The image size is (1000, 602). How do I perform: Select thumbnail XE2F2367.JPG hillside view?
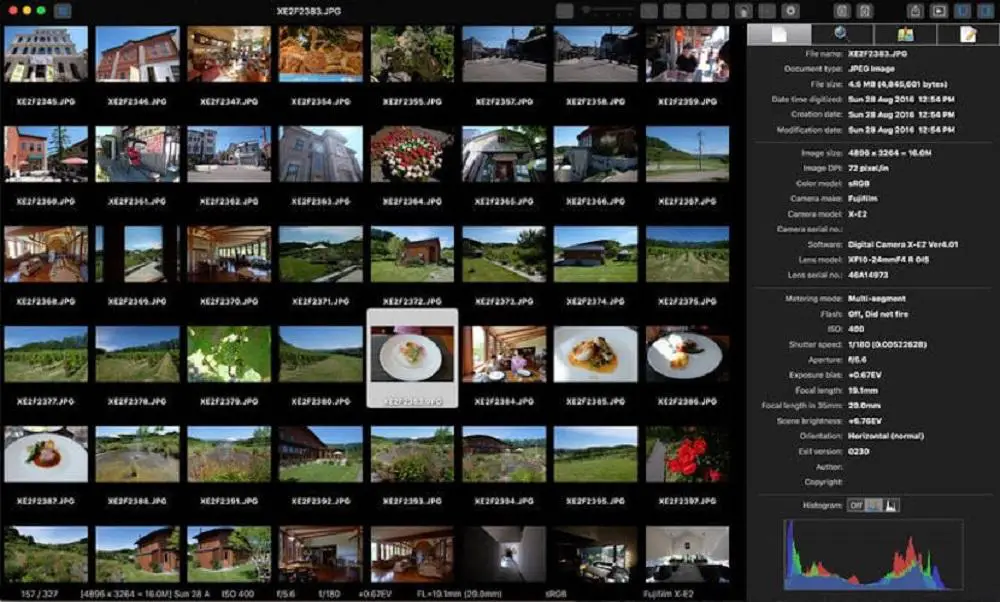pos(687,154)
